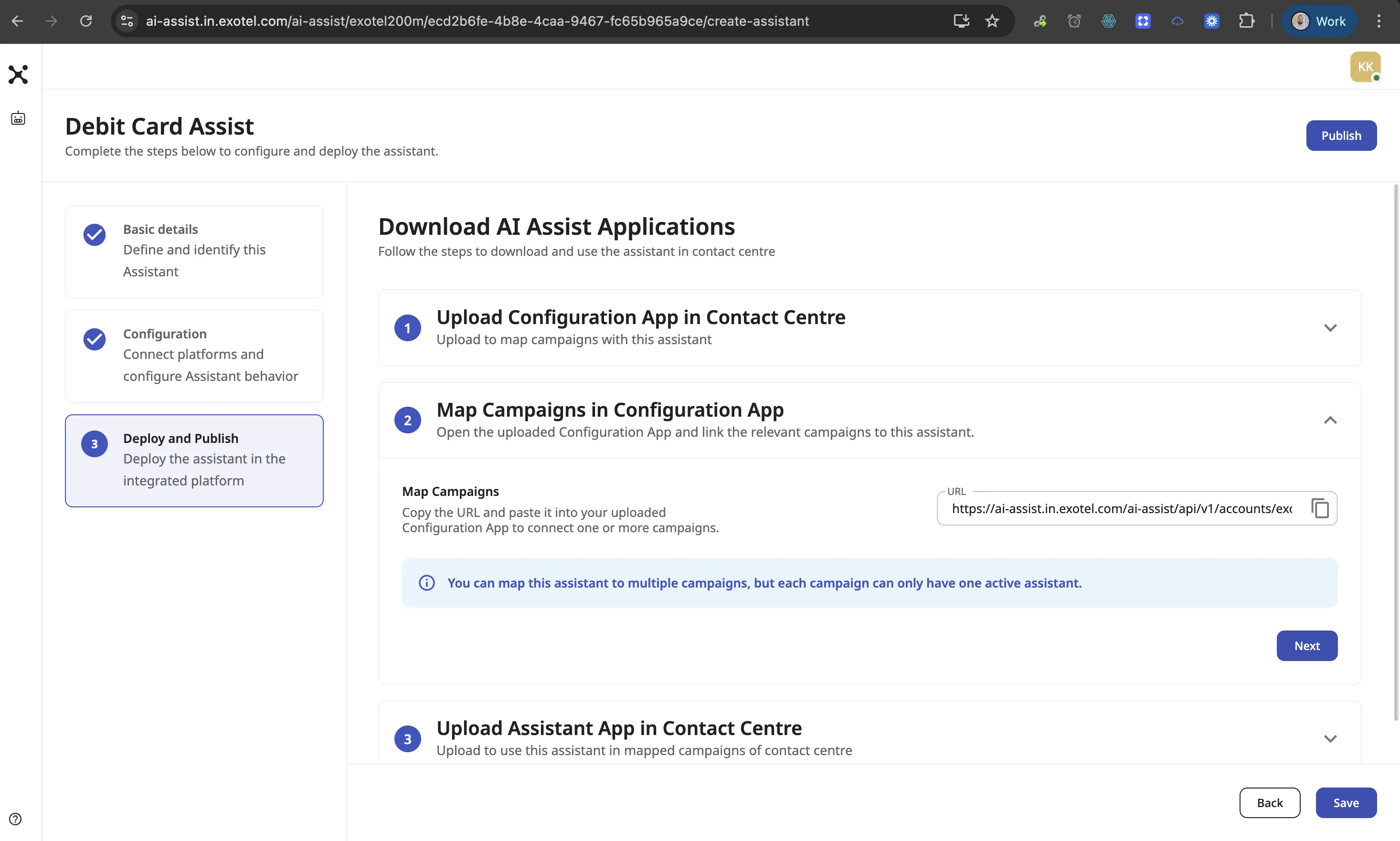Click the KK user avatar

(x=1365, y=67)
